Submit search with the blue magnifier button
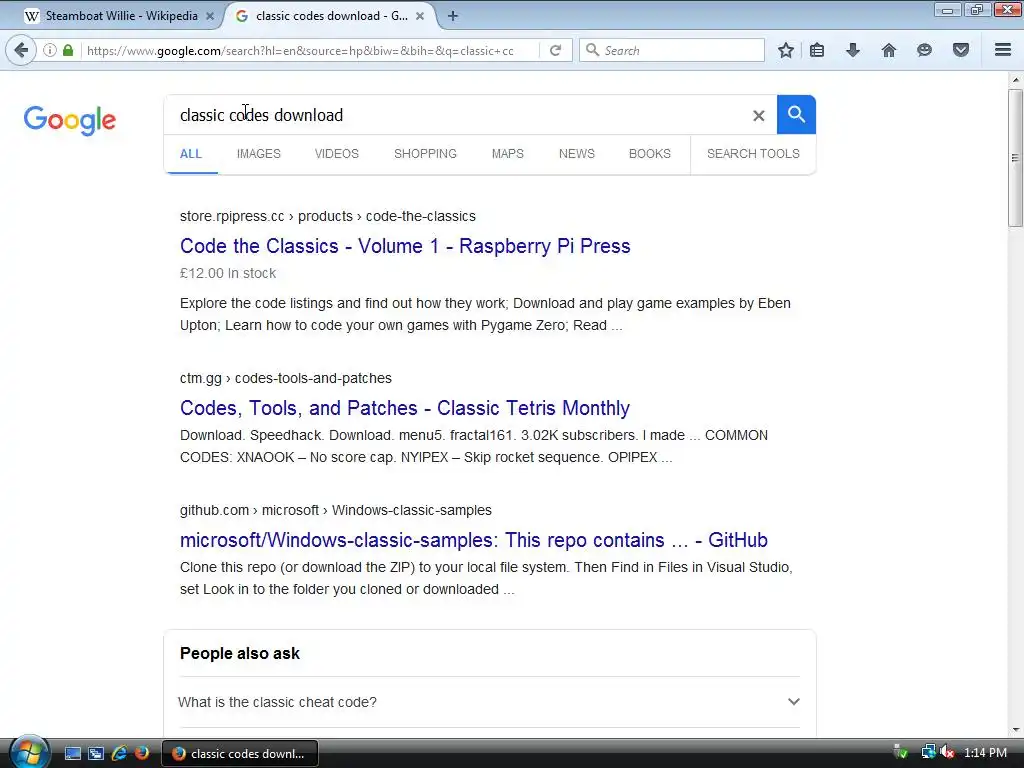This screenshot has width=1024, height=768. click(x=796, y=115)
